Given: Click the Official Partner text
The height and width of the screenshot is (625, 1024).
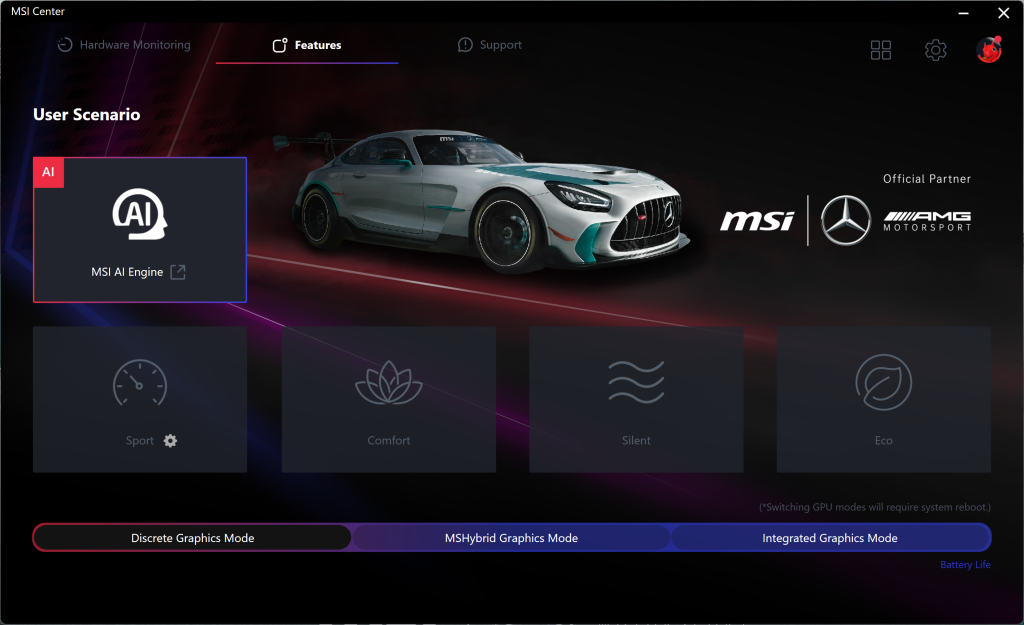Looking at the screenshot, I should 927,179.
